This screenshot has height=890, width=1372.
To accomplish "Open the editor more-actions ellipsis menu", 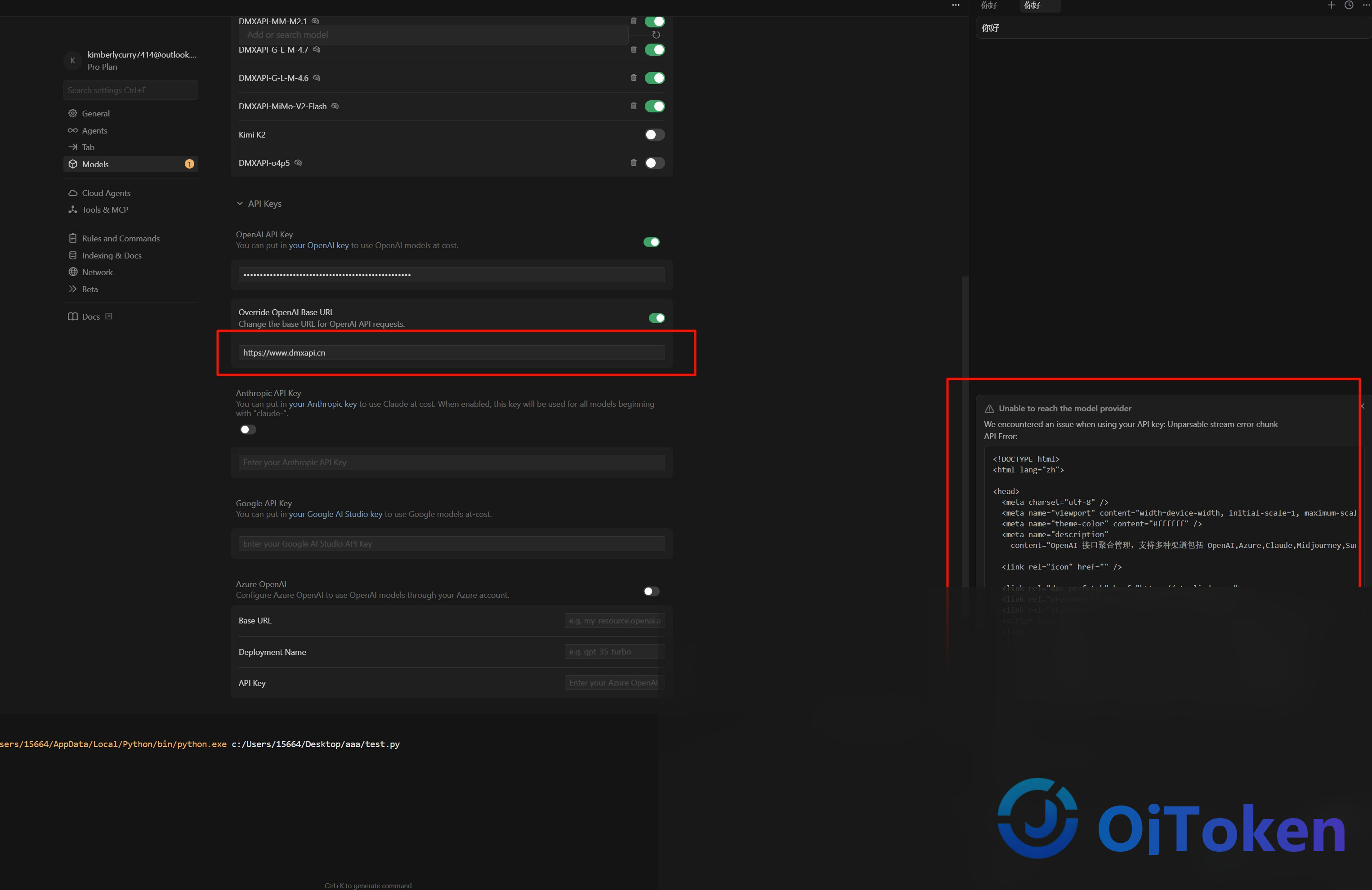I will [x=956, y=5].
